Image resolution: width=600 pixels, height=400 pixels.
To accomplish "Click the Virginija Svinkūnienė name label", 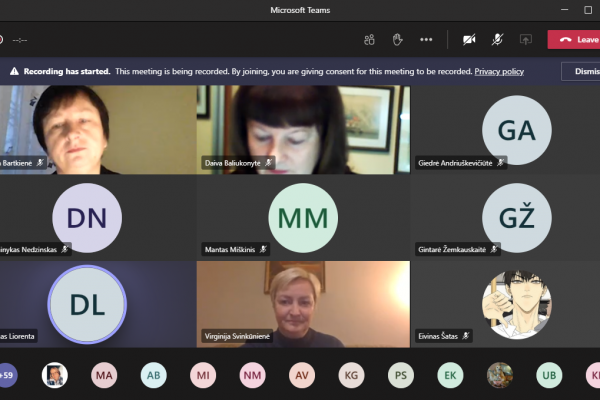I will [237, 336].
